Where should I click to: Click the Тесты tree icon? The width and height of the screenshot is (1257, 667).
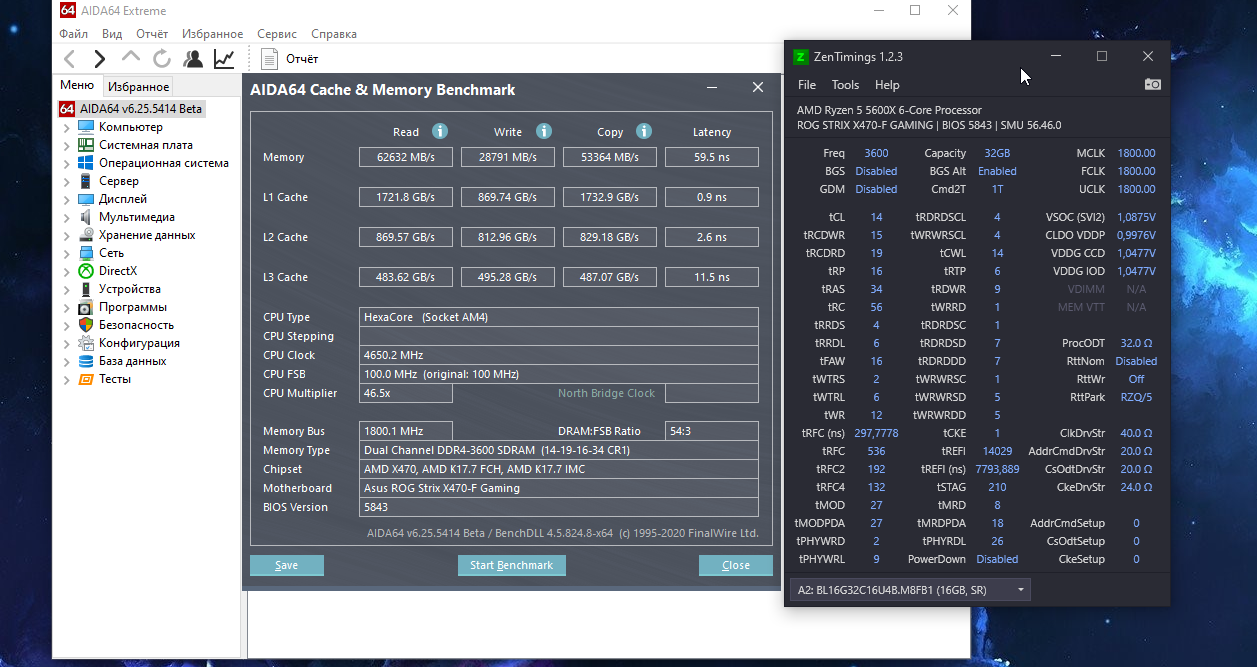pyautogui.click(x=86, y=379)
